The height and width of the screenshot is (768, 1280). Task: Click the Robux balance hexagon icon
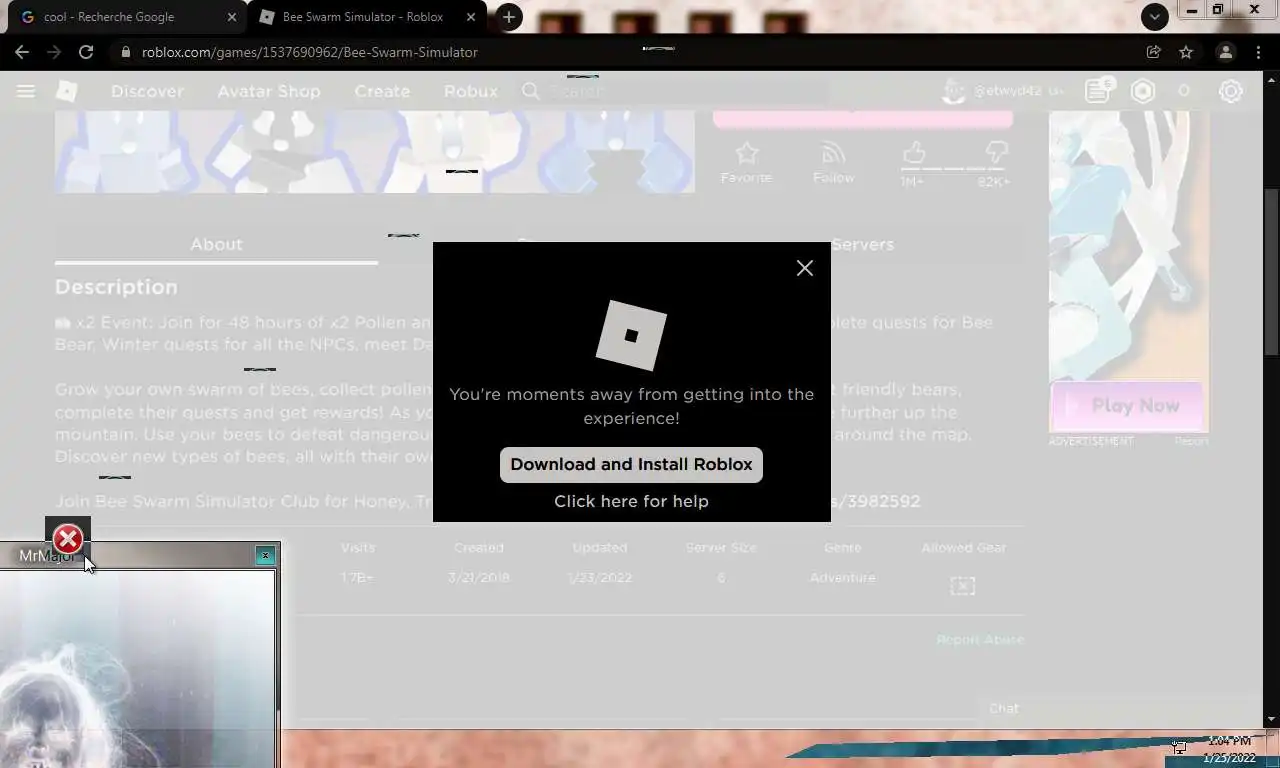coord(1143,91)
